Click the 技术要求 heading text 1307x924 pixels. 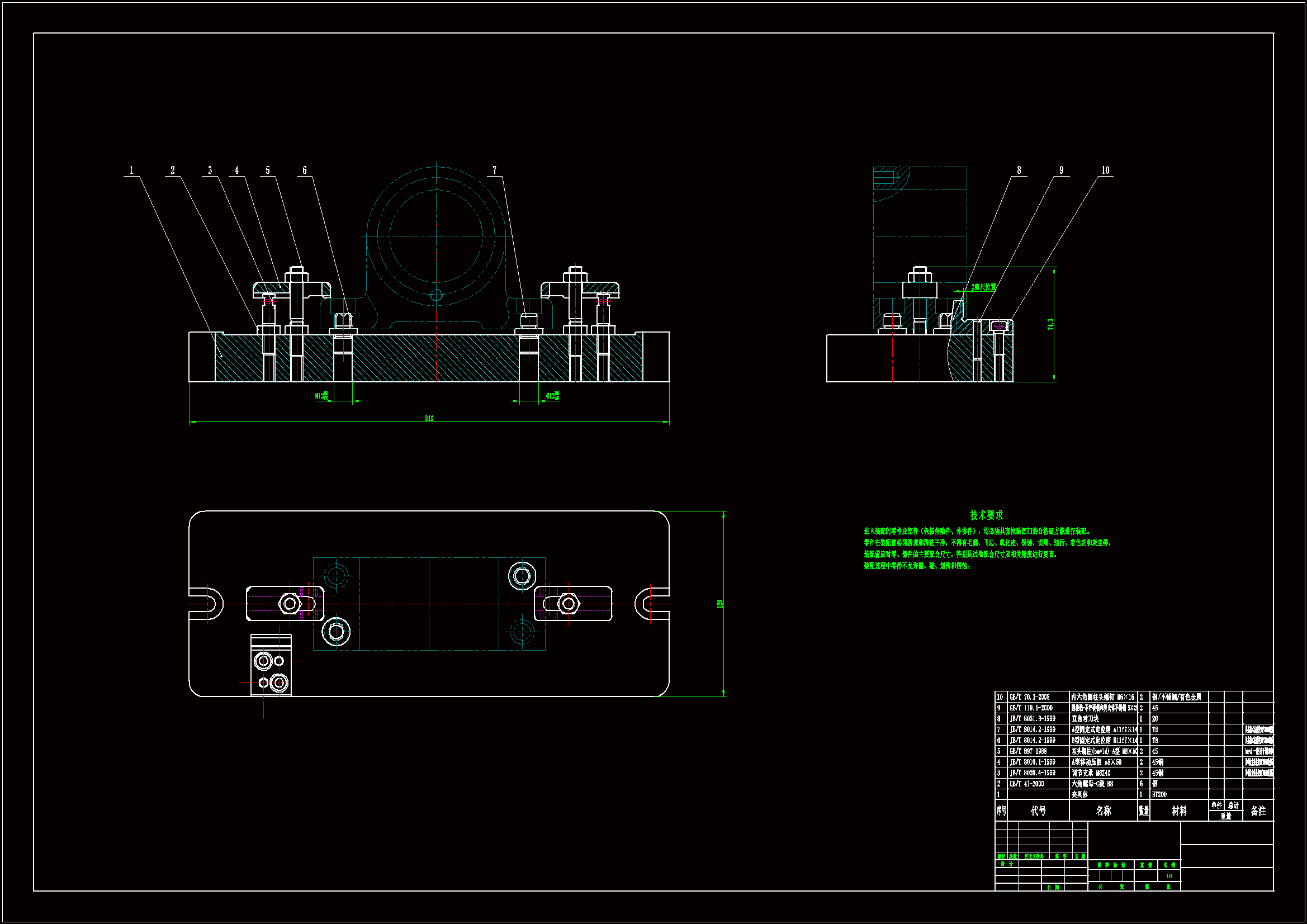986,515
